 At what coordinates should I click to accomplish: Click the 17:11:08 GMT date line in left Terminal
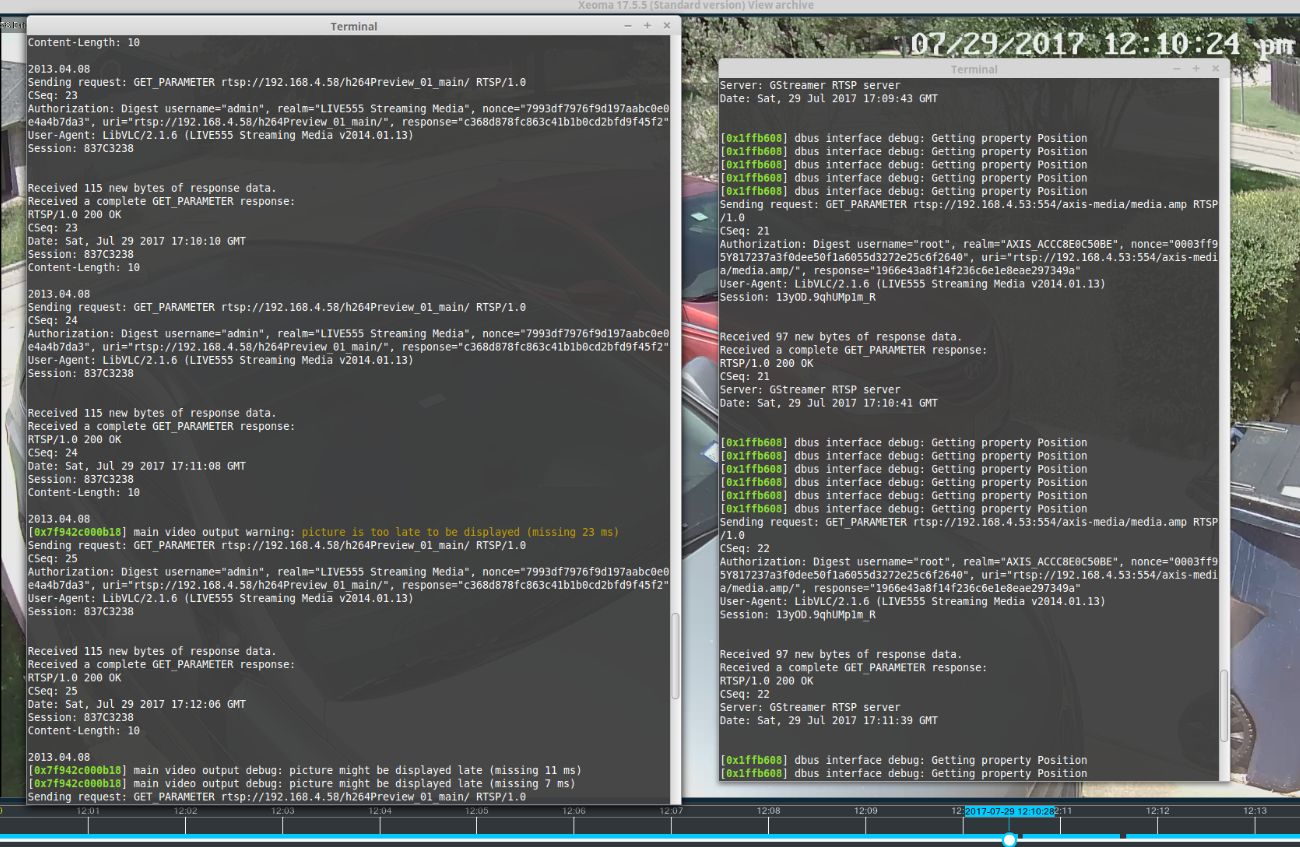pos(137,466)
